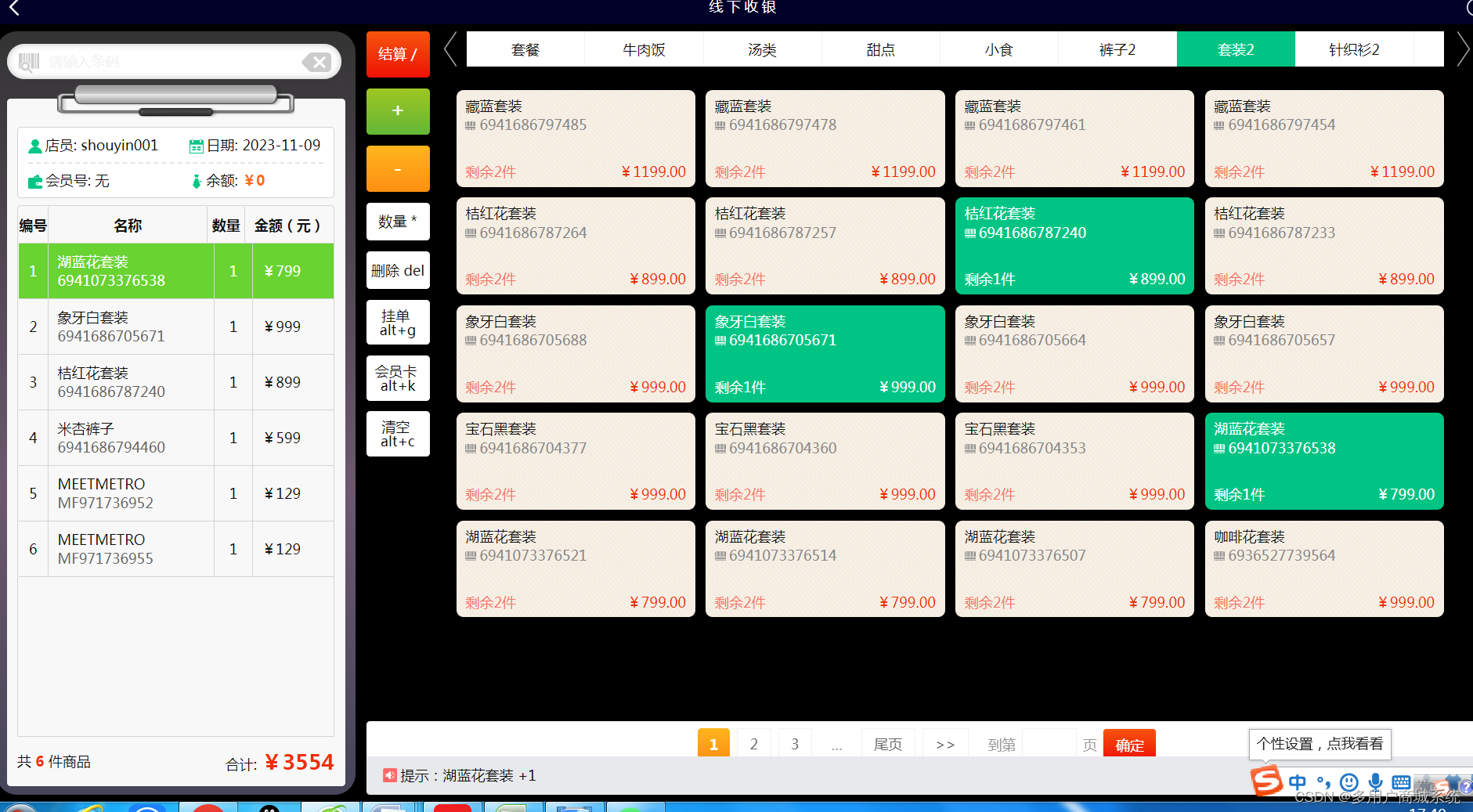Click the 数量 * quantity button
This screenshot has height=812, width=1473.
[x=398, y=222]
